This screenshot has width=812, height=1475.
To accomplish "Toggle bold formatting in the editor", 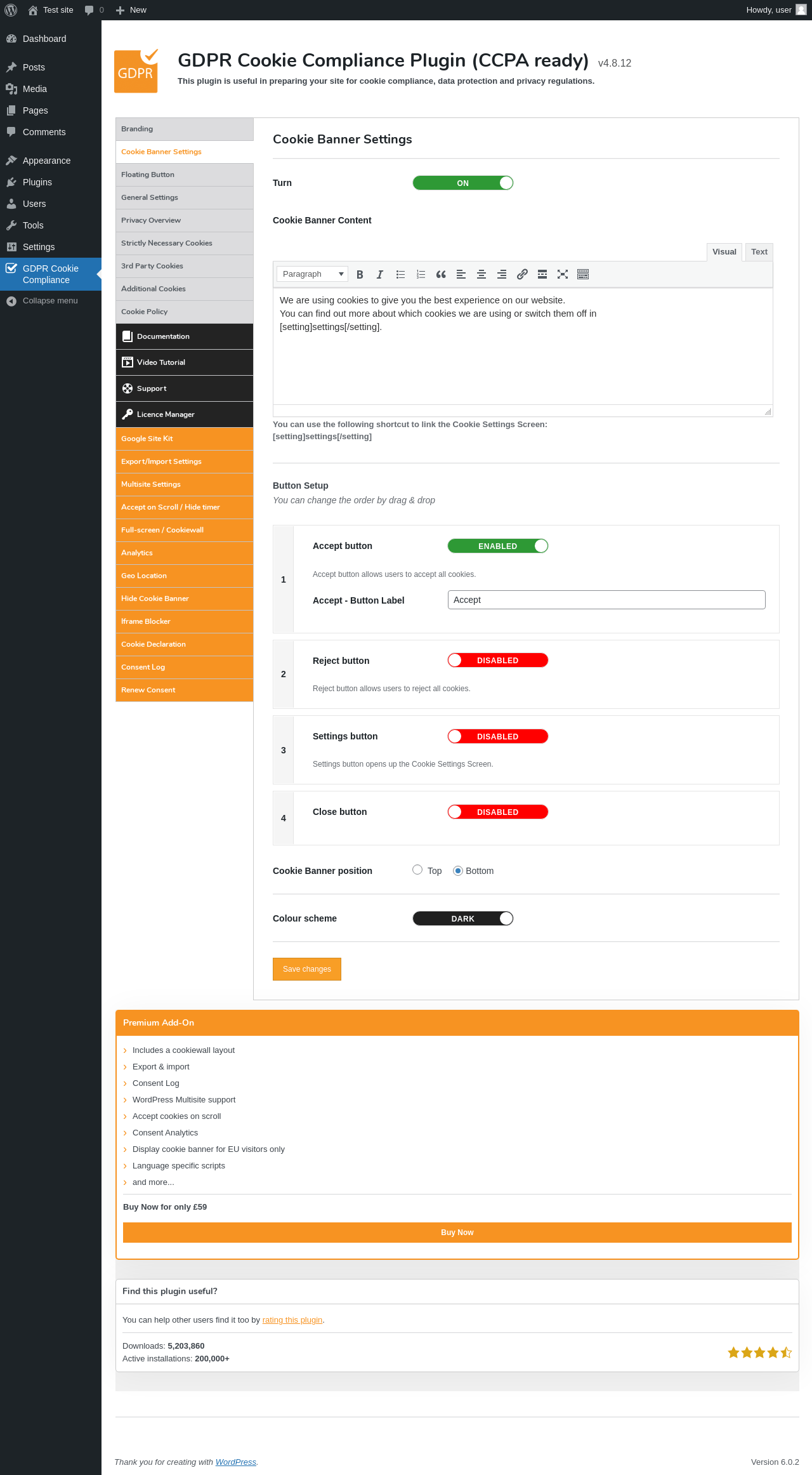I will coord(360,274).
